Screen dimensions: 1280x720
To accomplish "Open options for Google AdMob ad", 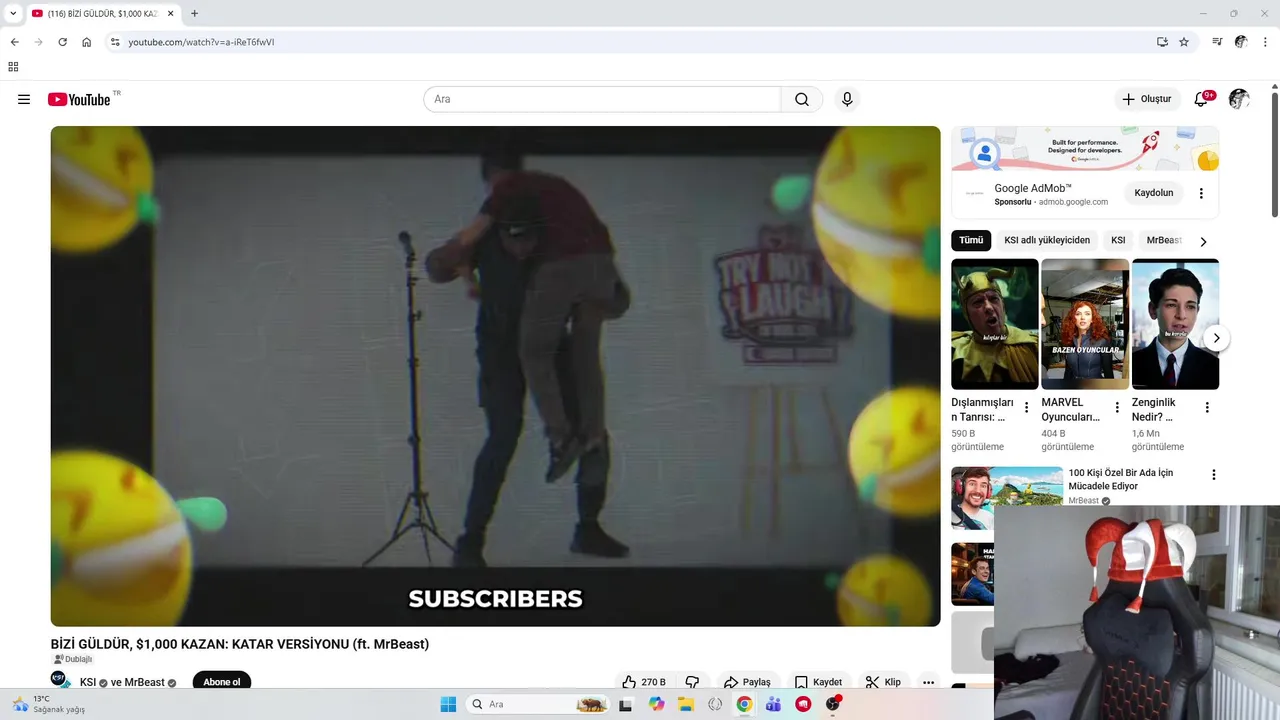I will (x=1201, y=193).
